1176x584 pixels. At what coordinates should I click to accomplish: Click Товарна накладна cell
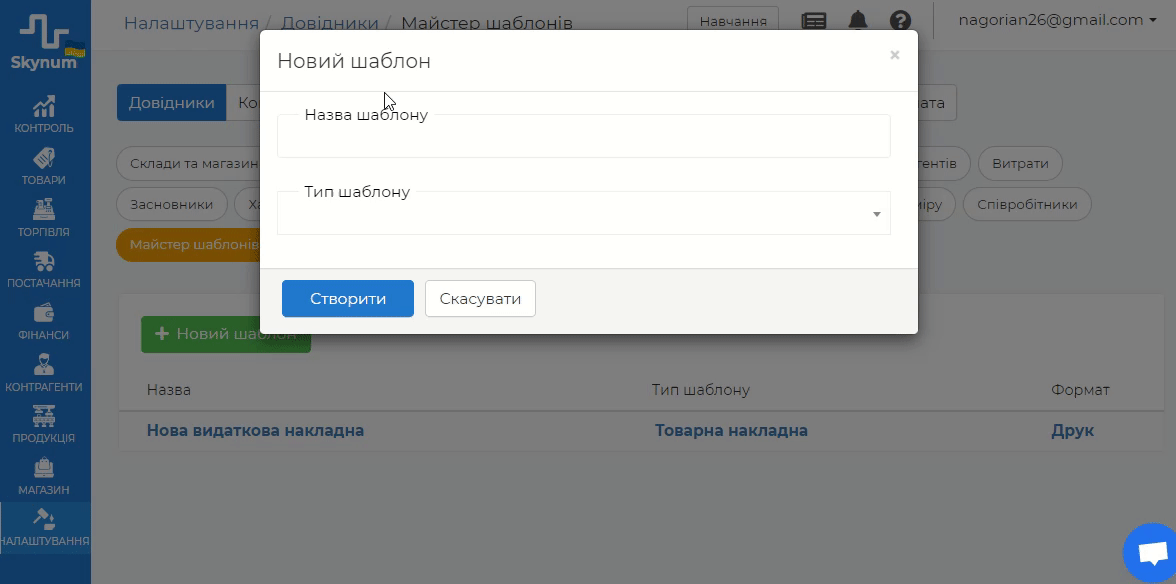pos(731,431)
